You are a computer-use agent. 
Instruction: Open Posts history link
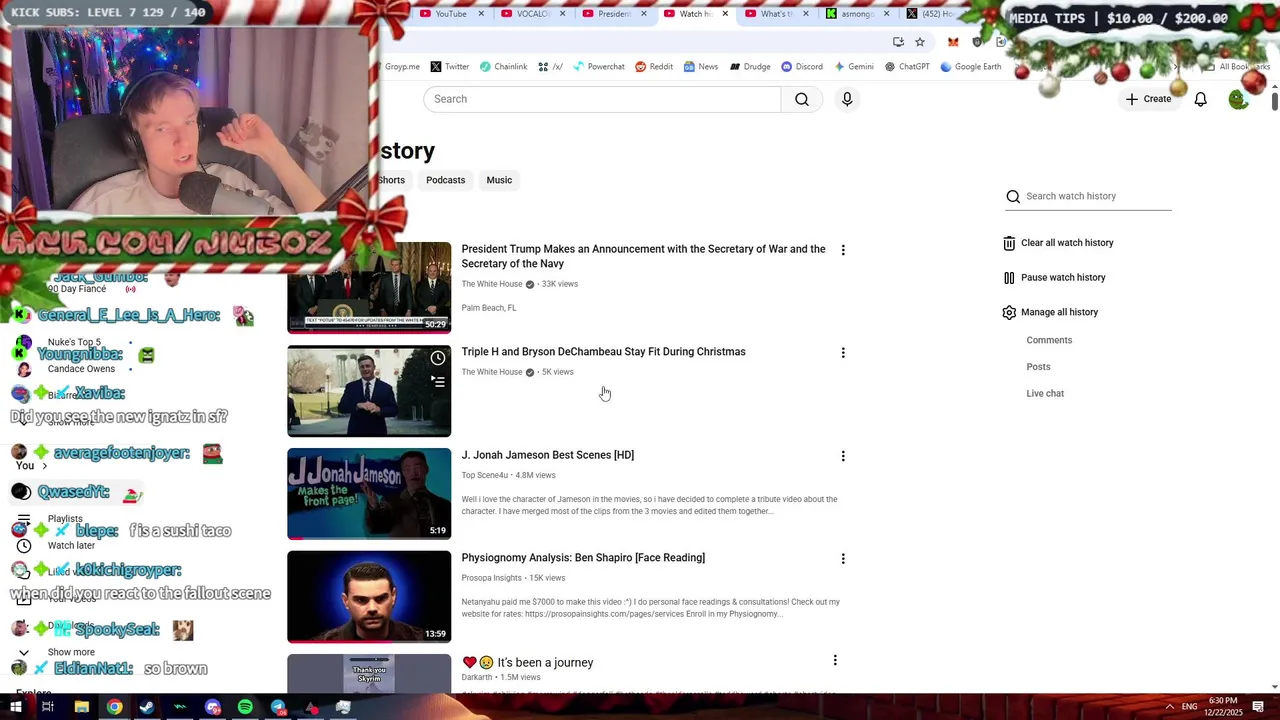(1038, 367)
